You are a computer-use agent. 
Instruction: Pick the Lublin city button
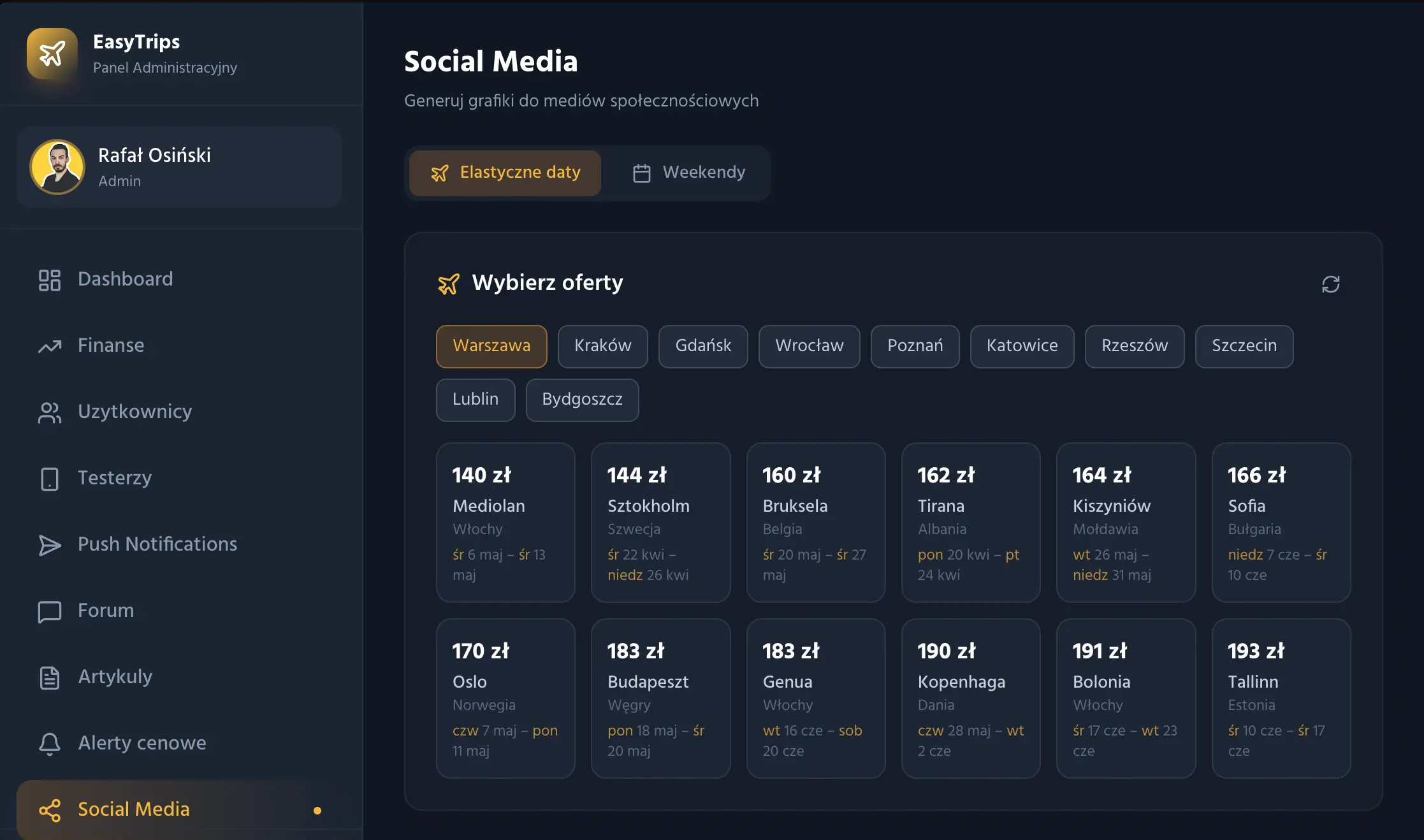(x=475, y=400)
